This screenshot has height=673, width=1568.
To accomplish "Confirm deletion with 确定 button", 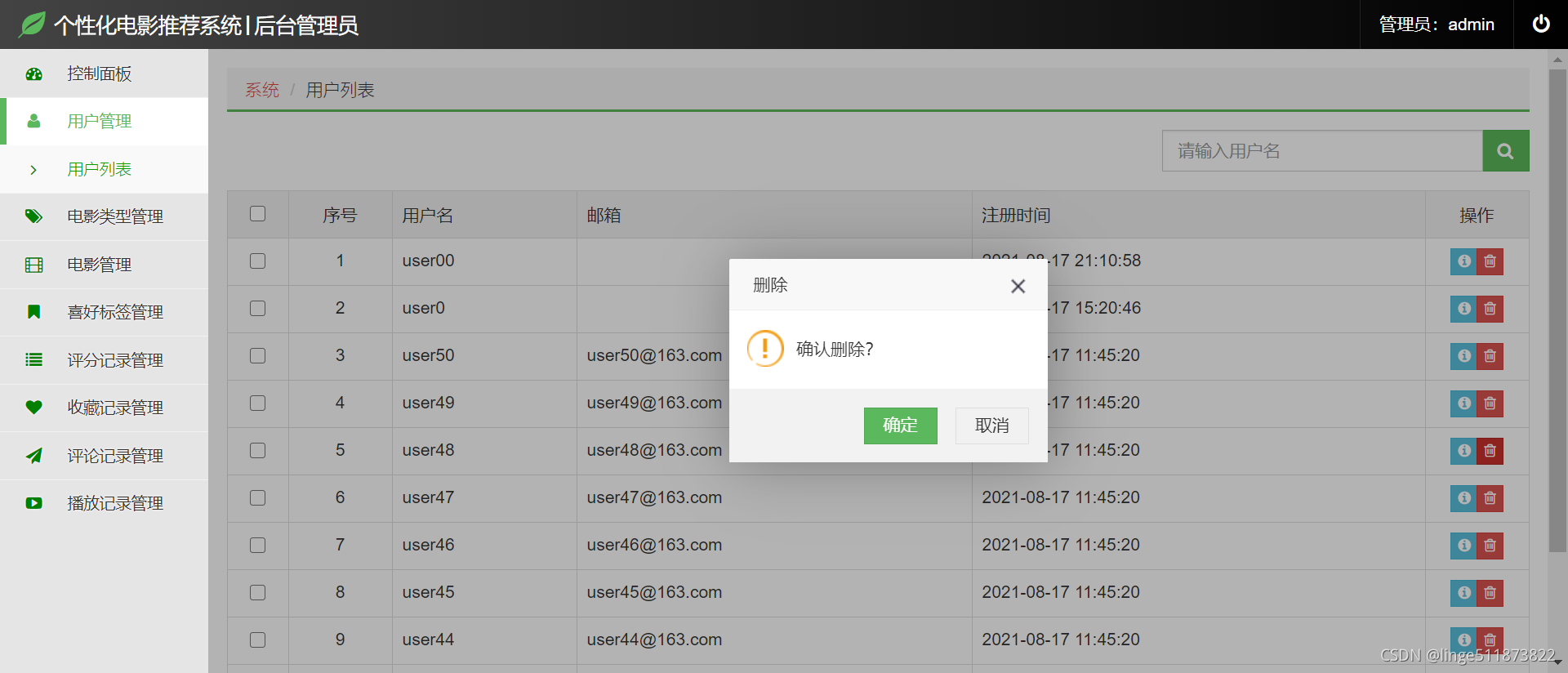I will [900, 426].
